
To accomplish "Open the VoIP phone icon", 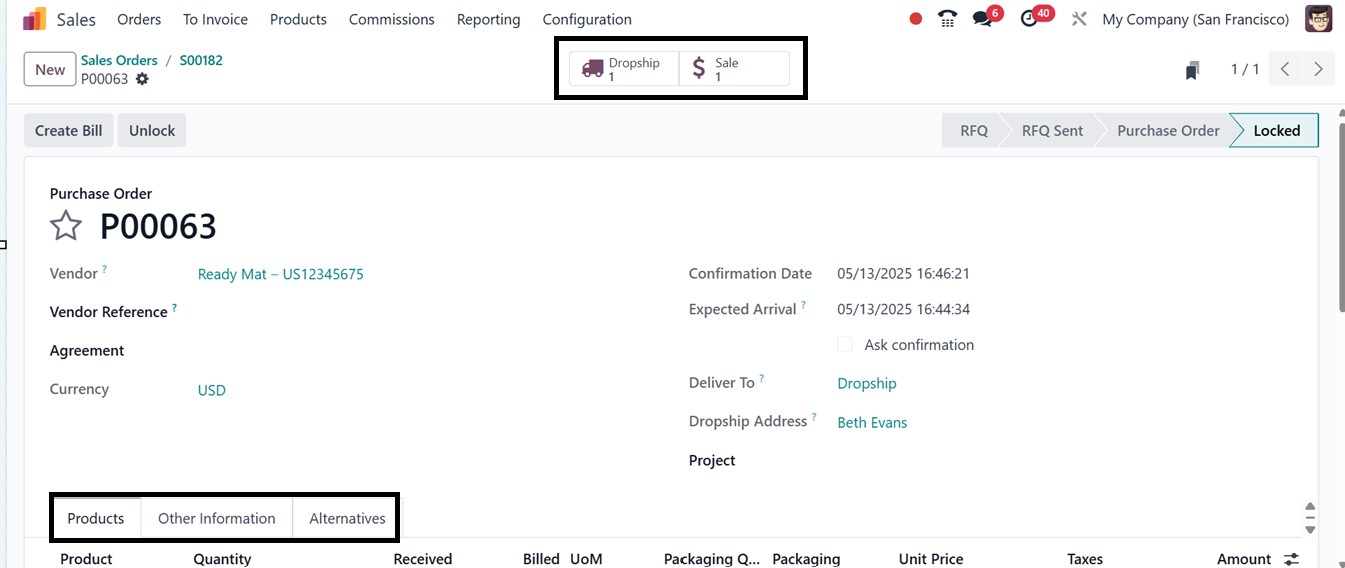I will point(947,19).
